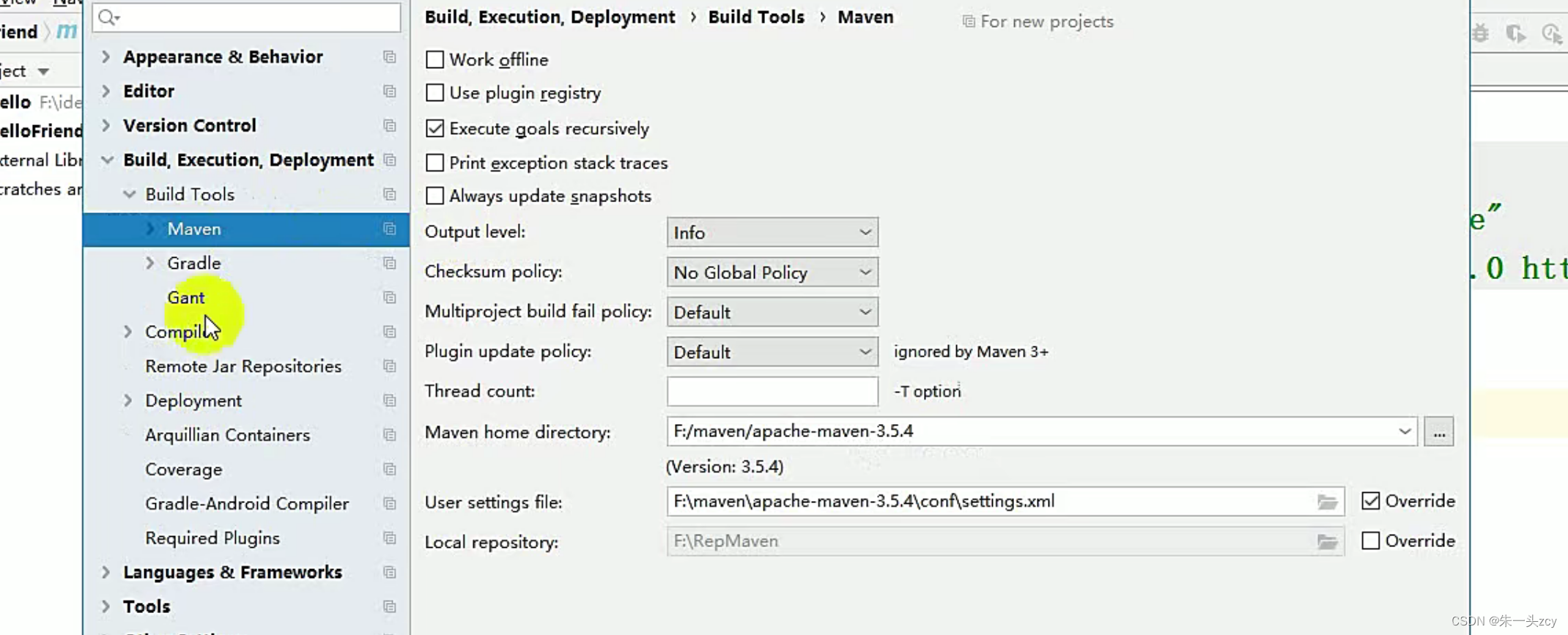Click the copy icon beside Build, Execution, Deployment
This screenshot has width=1568, height=635.
[x=390, y=160]
